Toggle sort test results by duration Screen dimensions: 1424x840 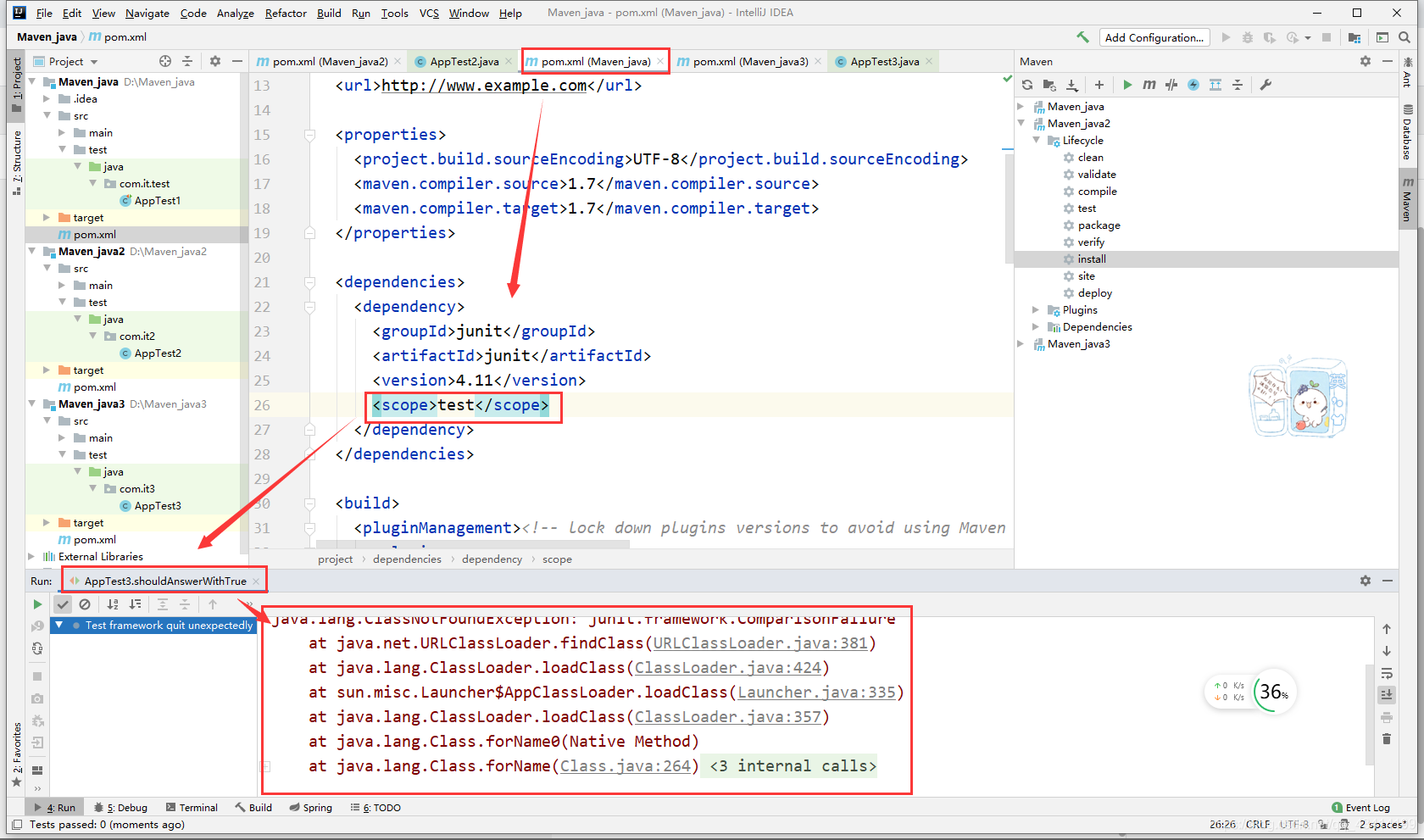135,604
